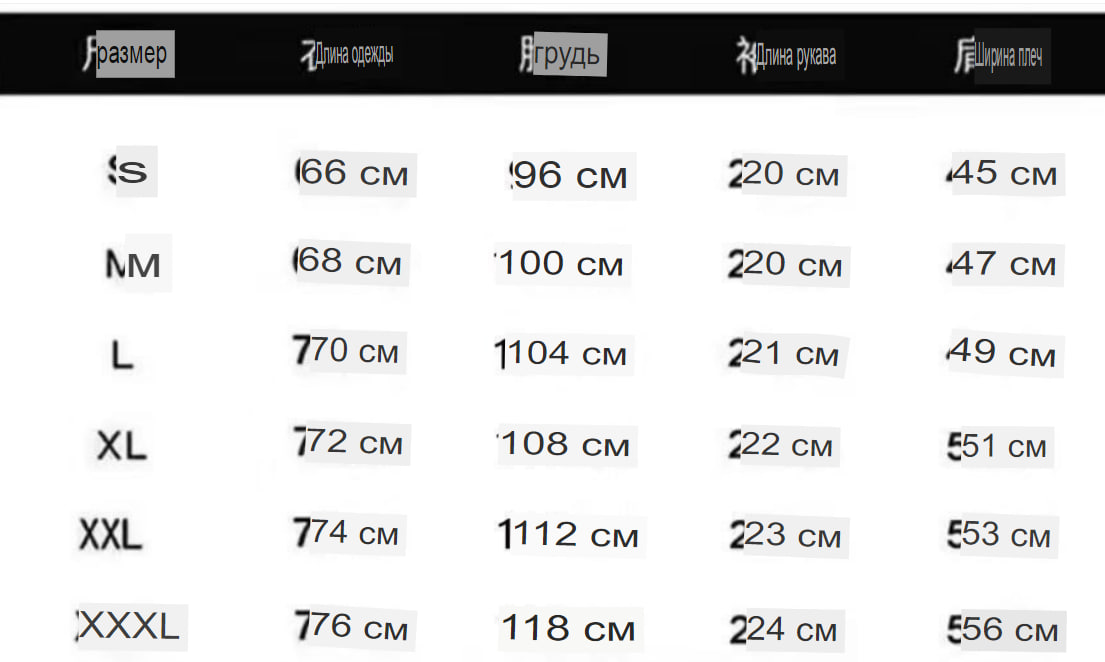Screen dimensions: 1105x662
Task: Click the 72 см clothing length cell
Action: tap(349, 443)
